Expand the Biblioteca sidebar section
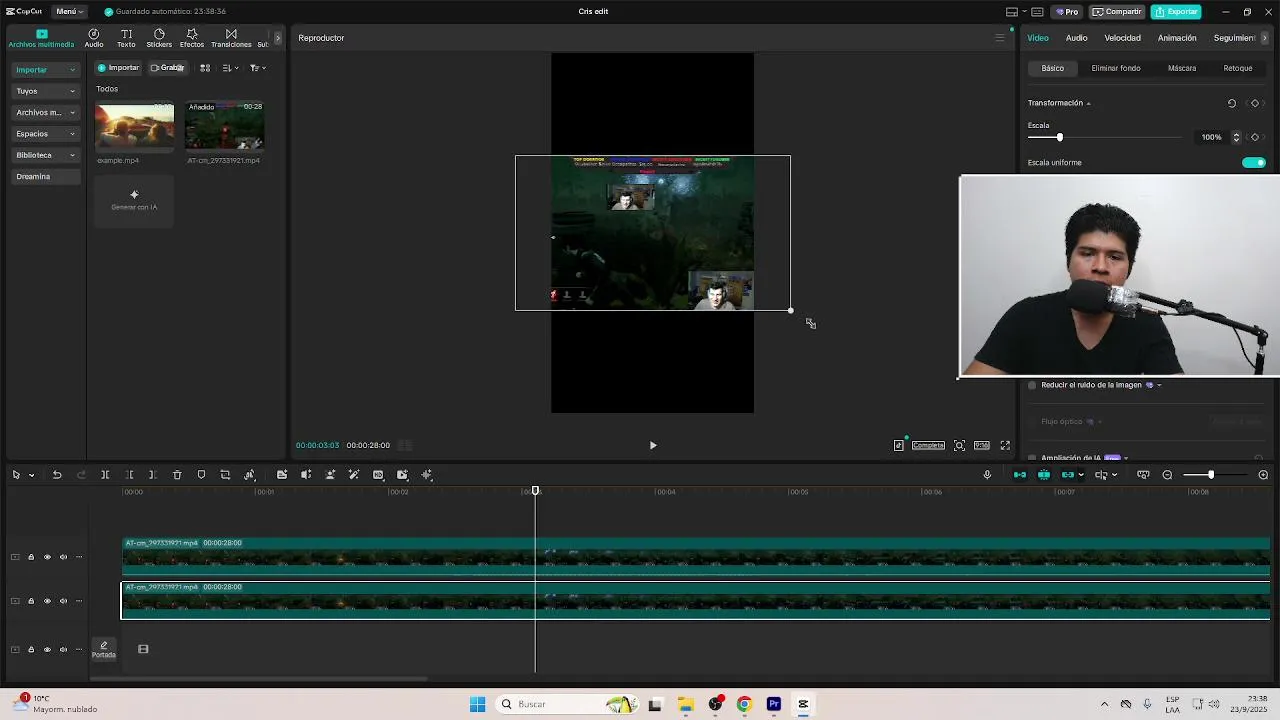 [46, 155]
